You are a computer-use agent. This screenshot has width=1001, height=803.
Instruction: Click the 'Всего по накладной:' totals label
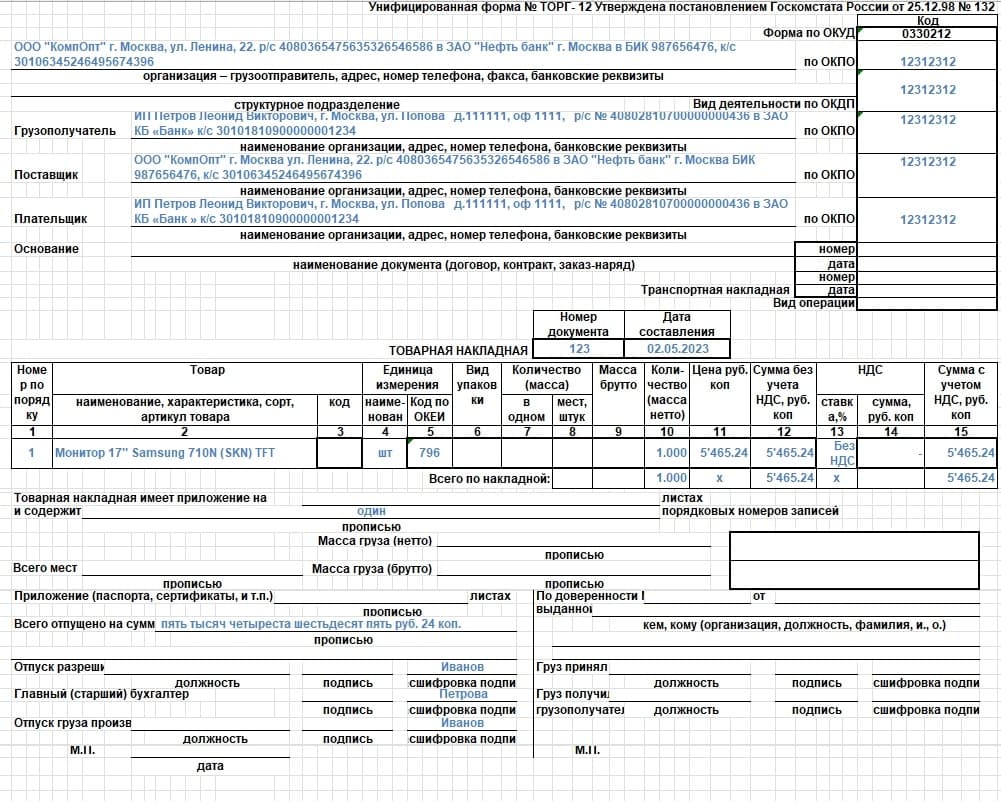click(x=489, y=478)
